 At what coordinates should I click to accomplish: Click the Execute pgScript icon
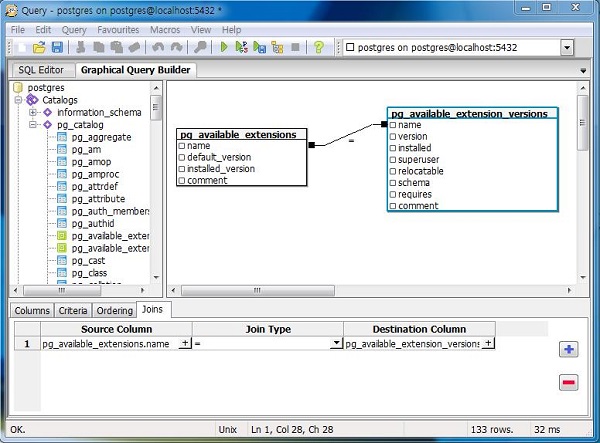(x=241, y=47)
